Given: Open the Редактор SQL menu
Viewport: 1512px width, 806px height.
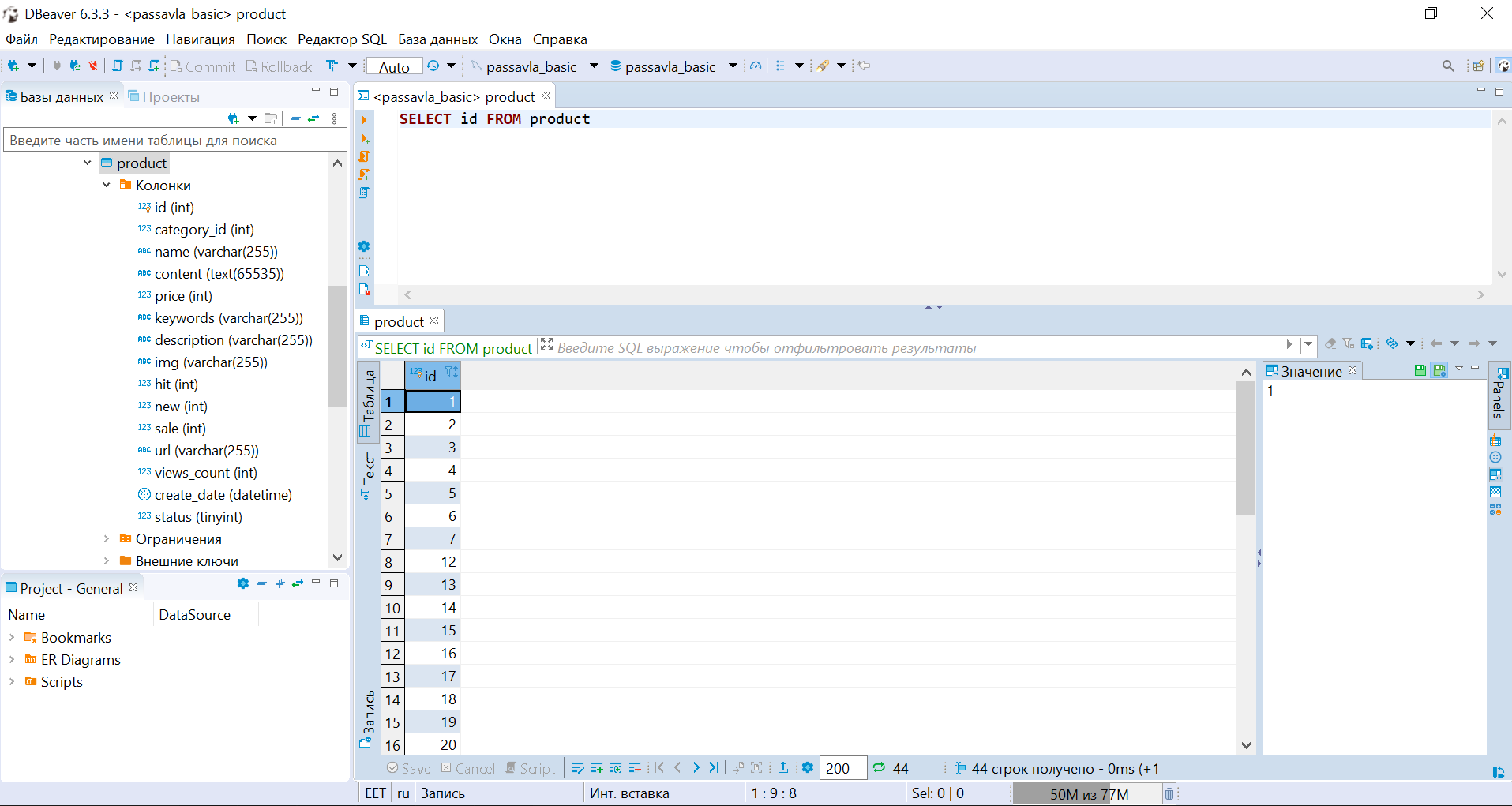Looking at the screenshot, I should tap(343, 39).
